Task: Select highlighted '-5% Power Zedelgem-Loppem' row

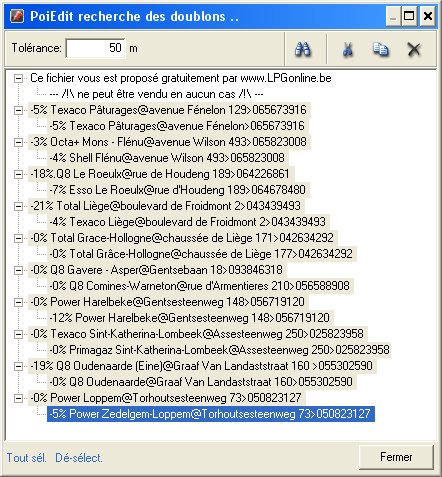Action: pyautogui.click(x=211, y=414)
